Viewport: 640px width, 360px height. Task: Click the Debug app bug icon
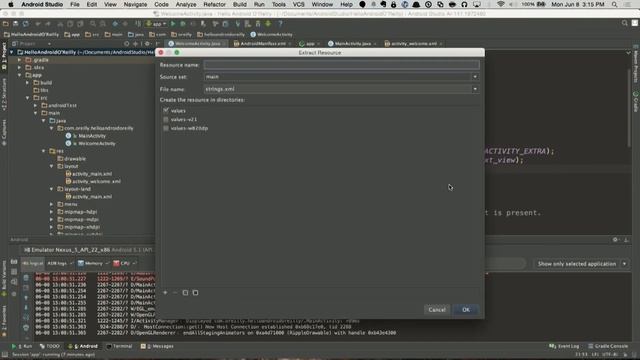(183, 24)
